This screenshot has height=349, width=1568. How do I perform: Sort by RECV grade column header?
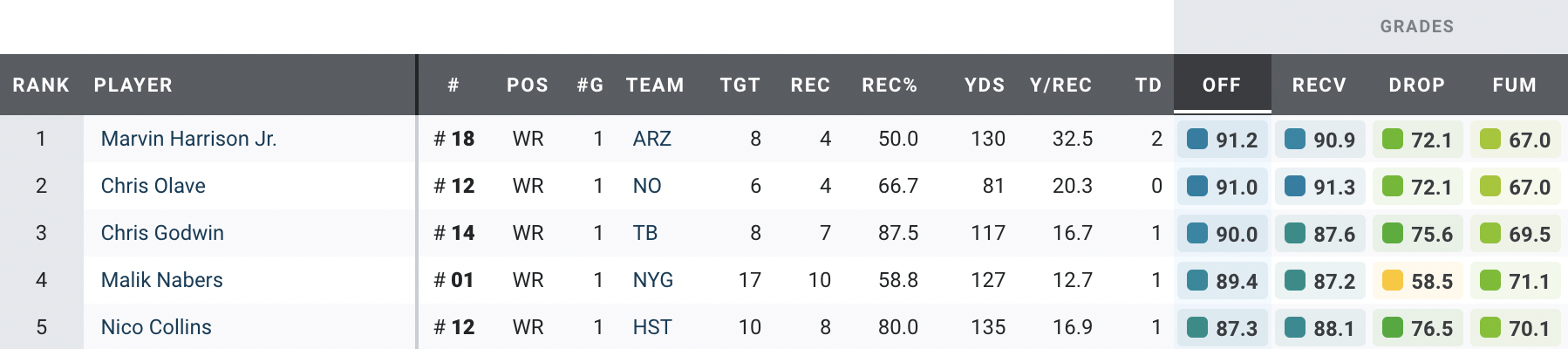point(1319,85)
